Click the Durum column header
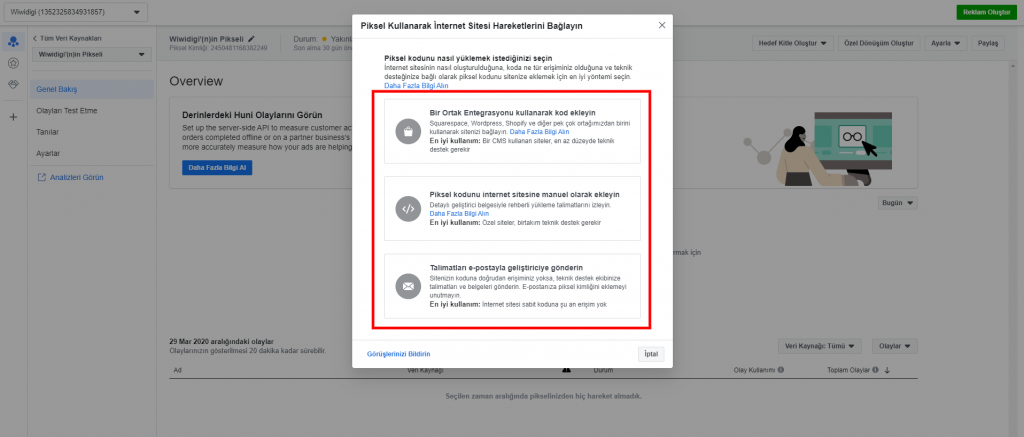1024x437 pixels. coord(601,370)
